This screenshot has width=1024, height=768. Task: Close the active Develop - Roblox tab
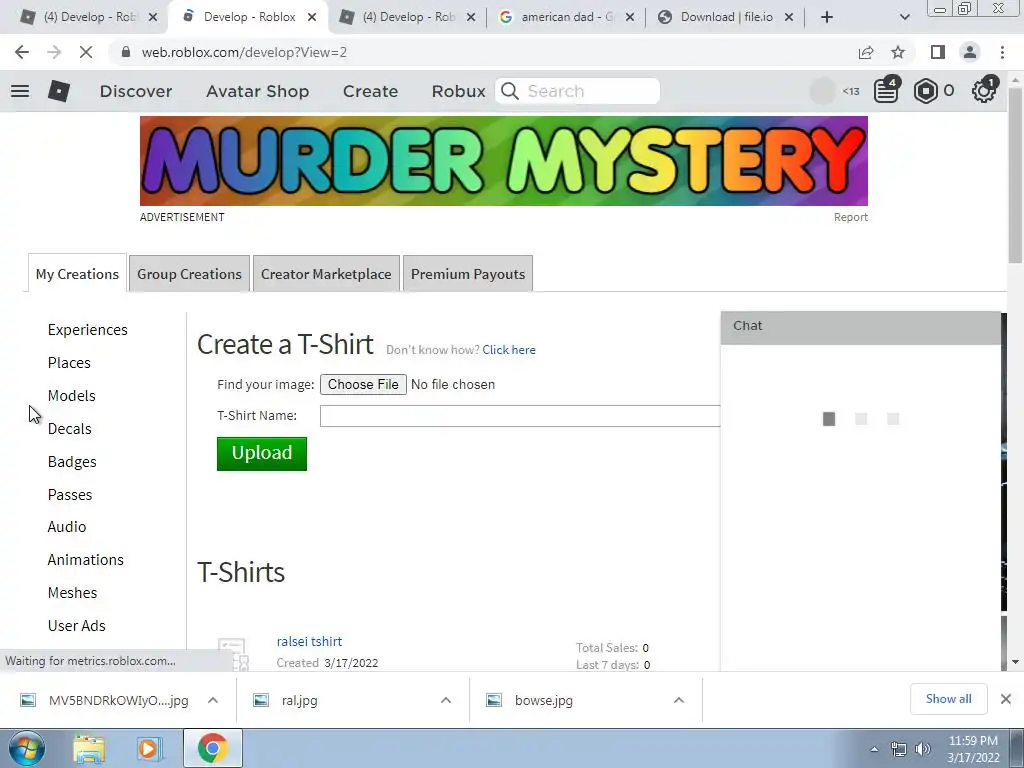312,18
